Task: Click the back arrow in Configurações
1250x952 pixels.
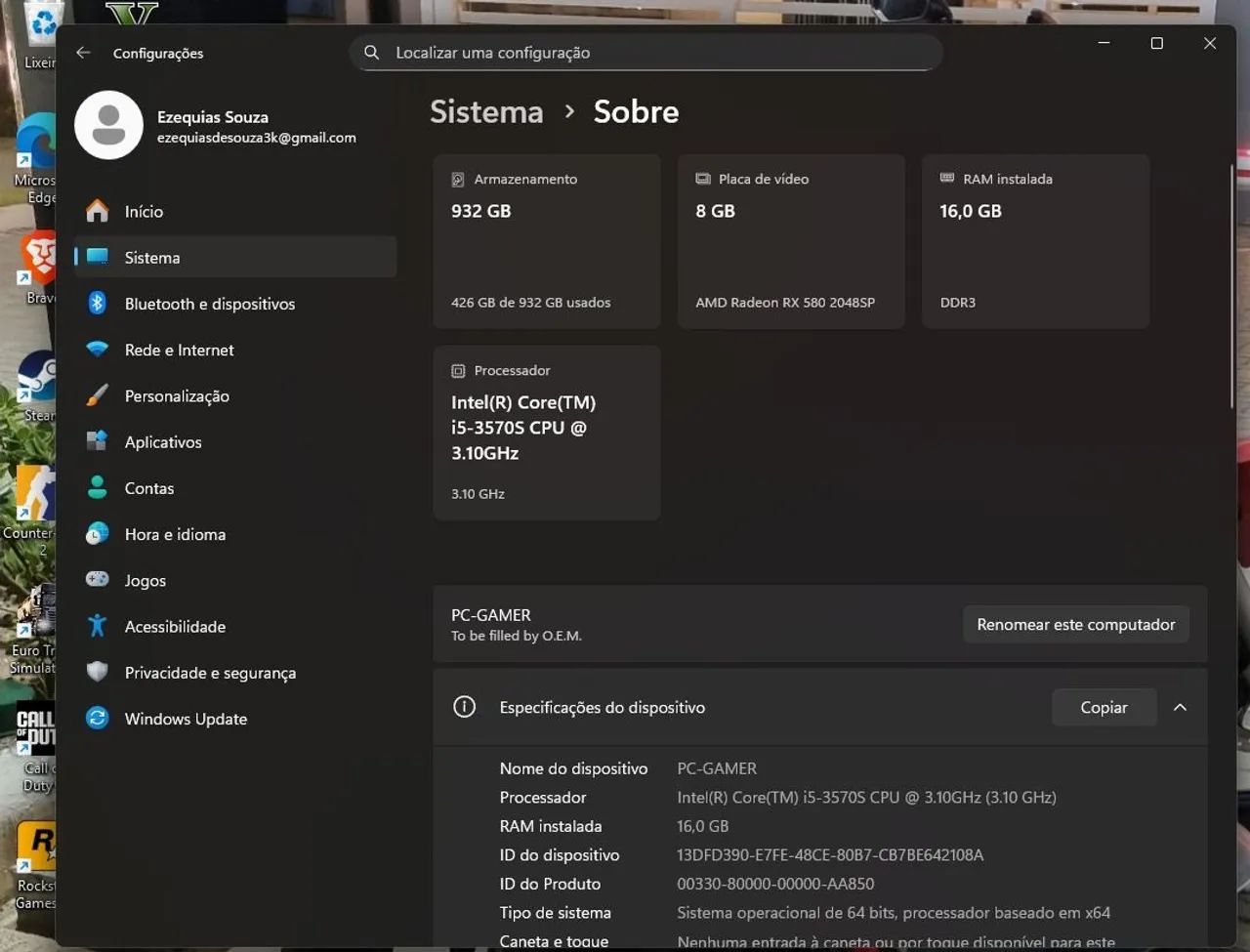Action: [83, 53]
